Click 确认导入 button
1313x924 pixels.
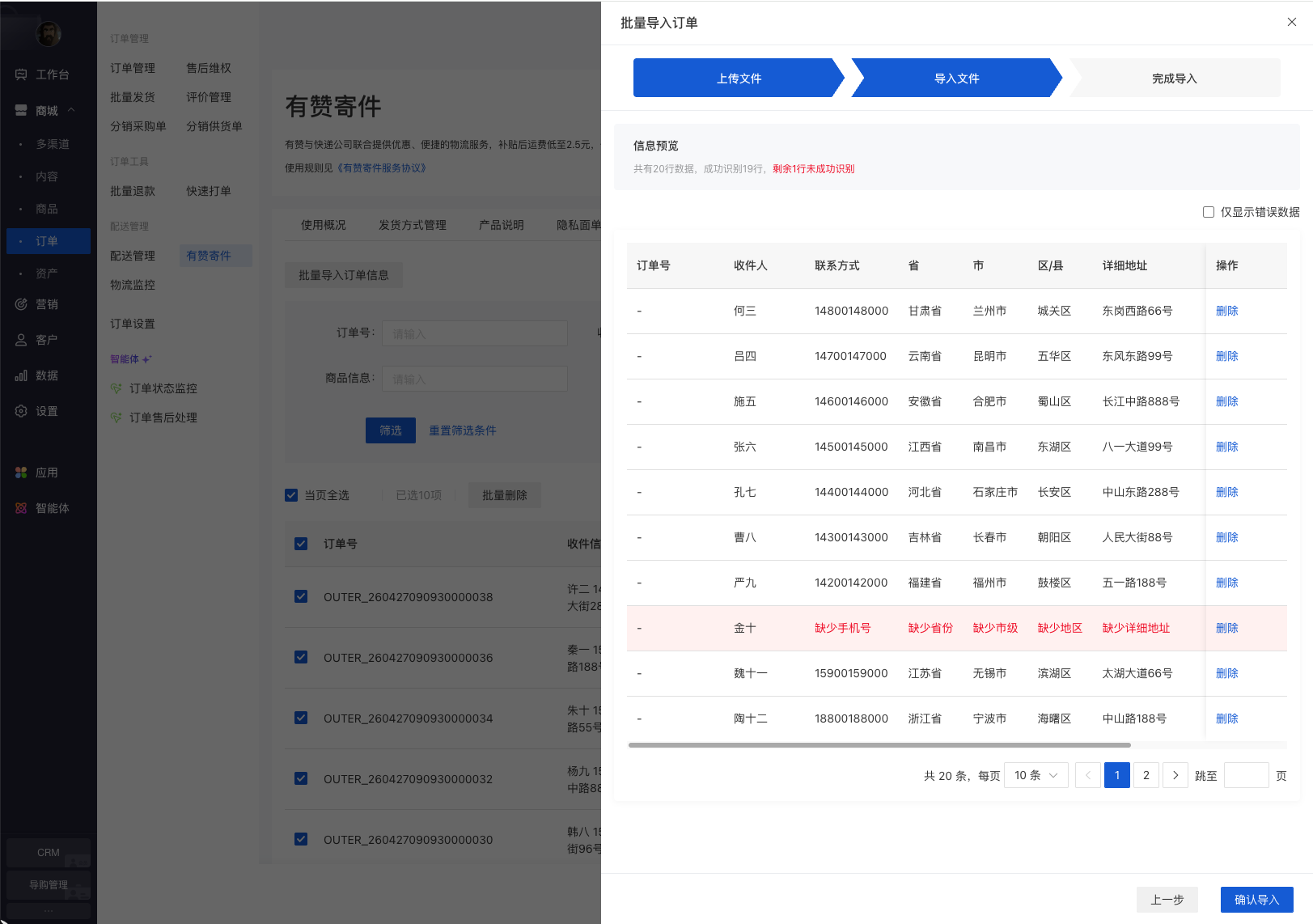[x=1256, y=900]
